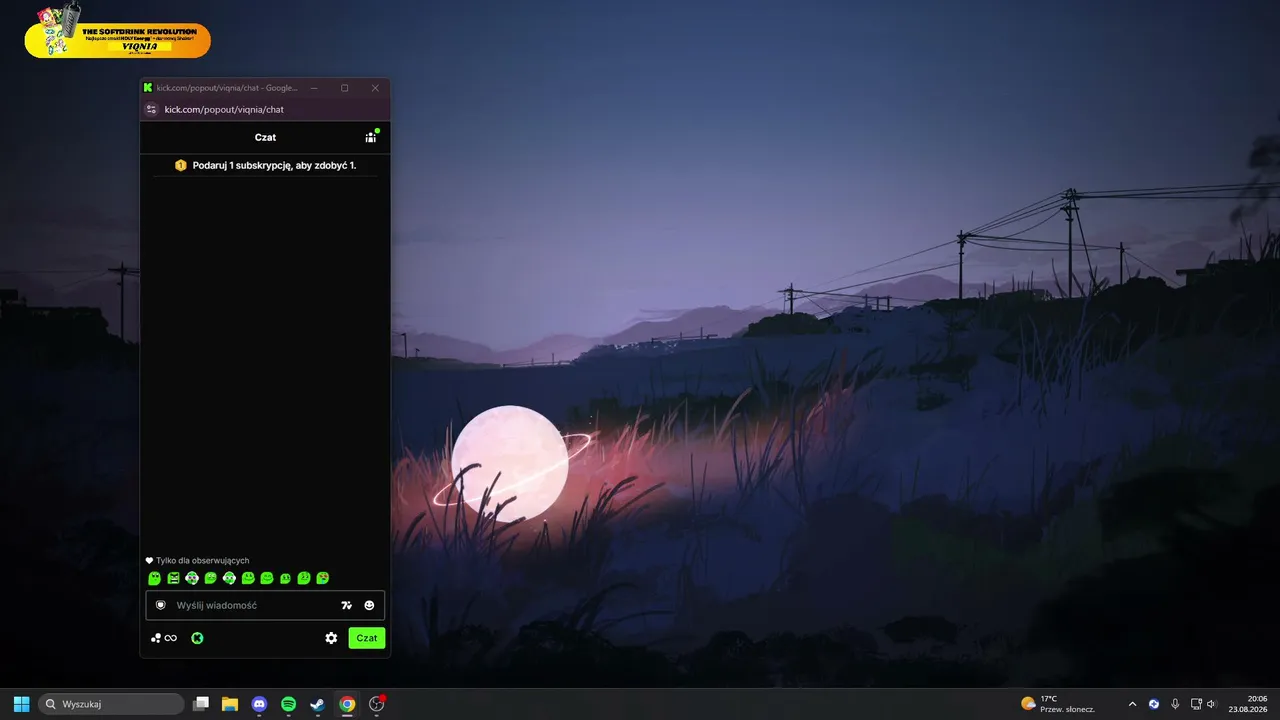The height and width of the screenshot is (720, 1280).
Task: Click the Tylko dla obserwujących label
Action: (203, 561)
